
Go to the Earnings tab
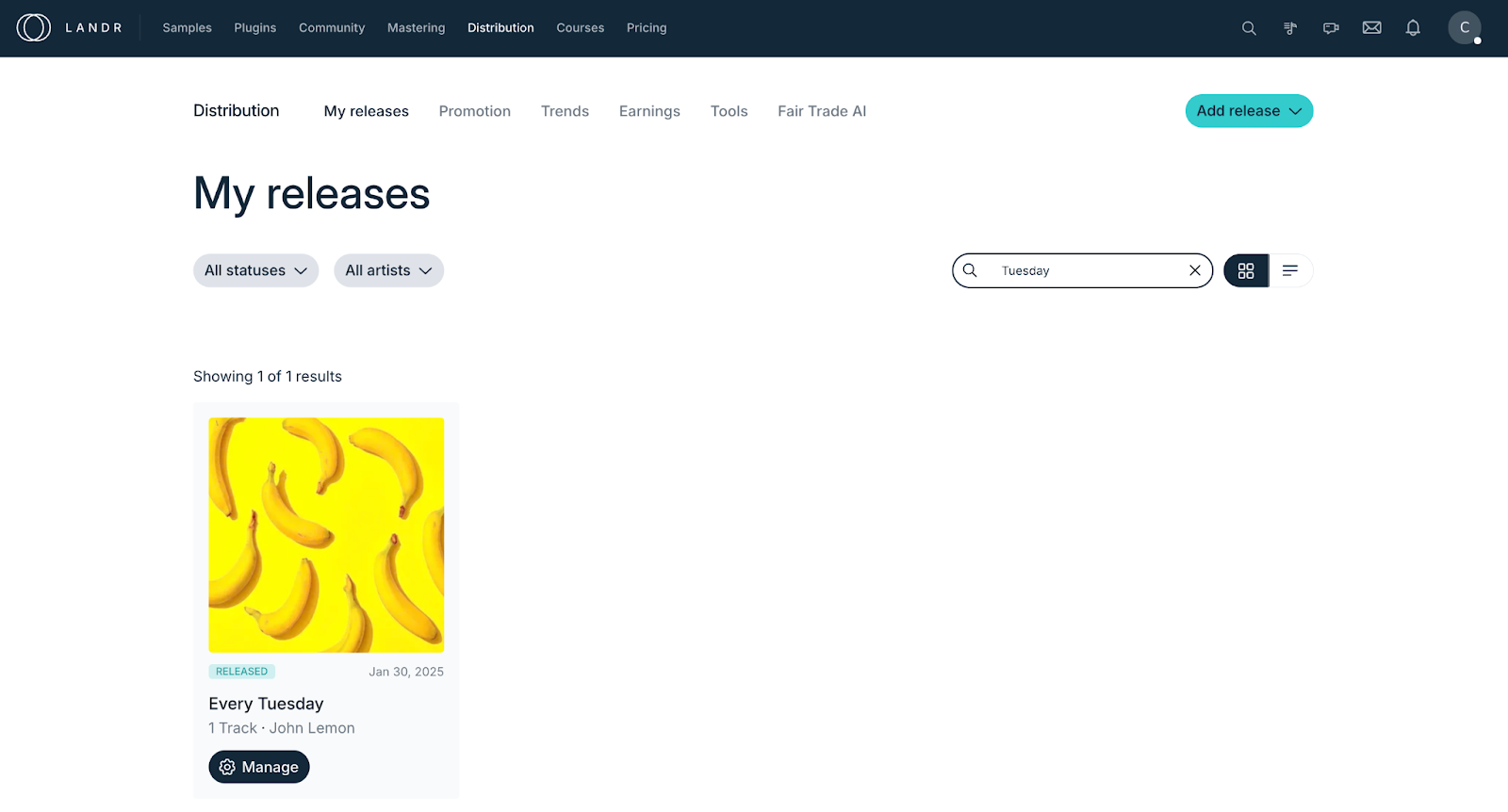tap(649, 111)
